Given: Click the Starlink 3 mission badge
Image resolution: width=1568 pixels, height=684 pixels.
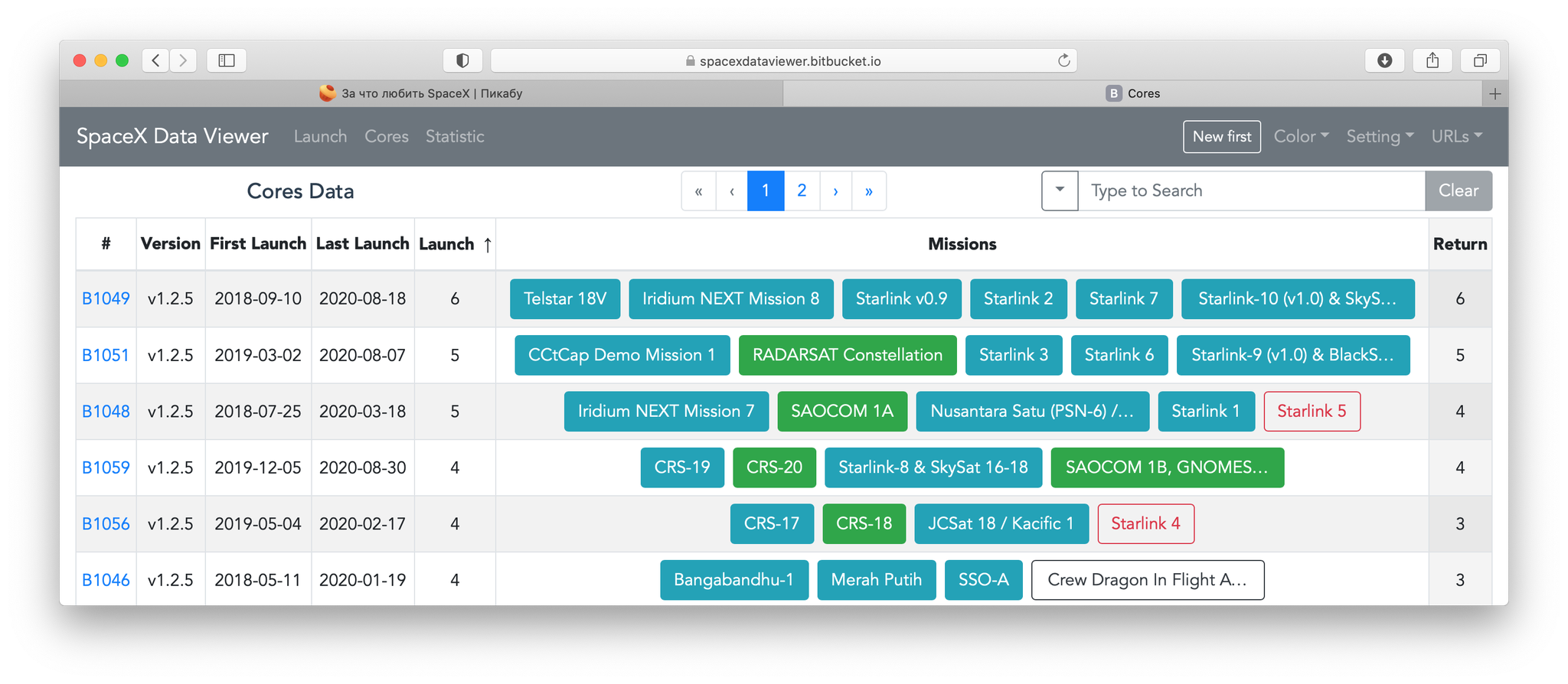Looking at the screenshot, I should (x=1014, y=355).
